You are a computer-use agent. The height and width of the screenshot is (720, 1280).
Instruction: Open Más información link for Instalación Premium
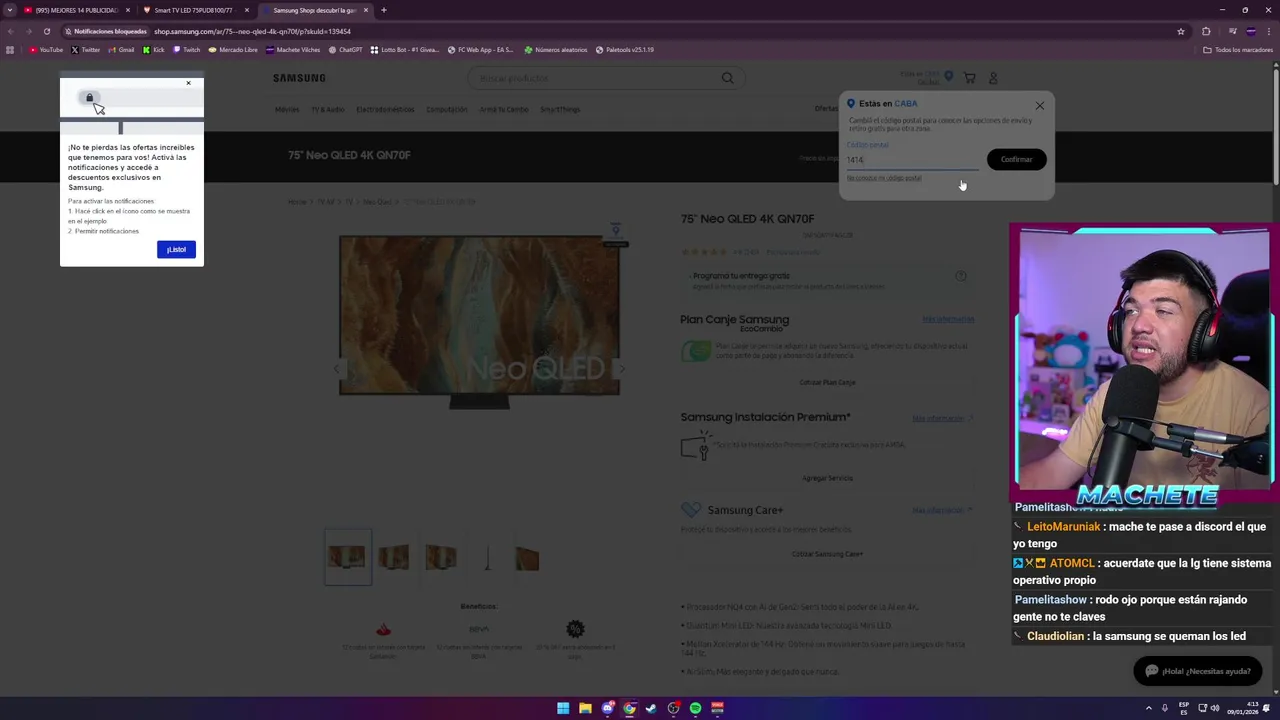pyautogui.click(x=942, y=418)
